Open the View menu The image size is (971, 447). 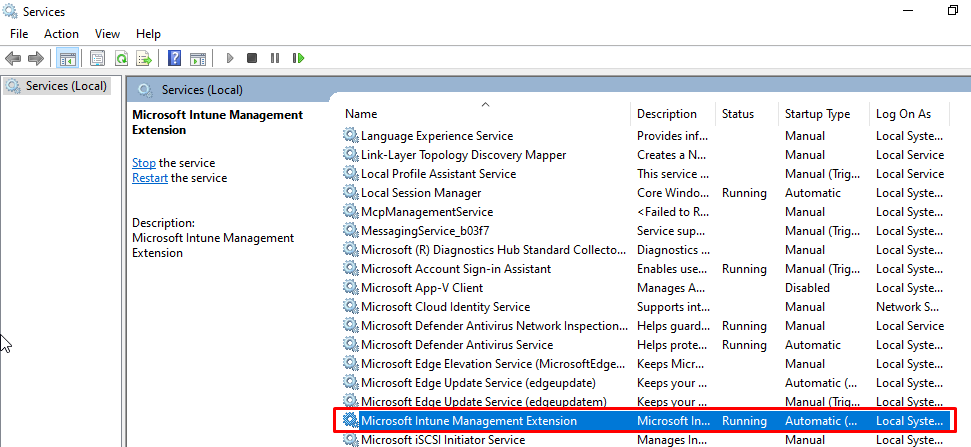click(107, 34)
